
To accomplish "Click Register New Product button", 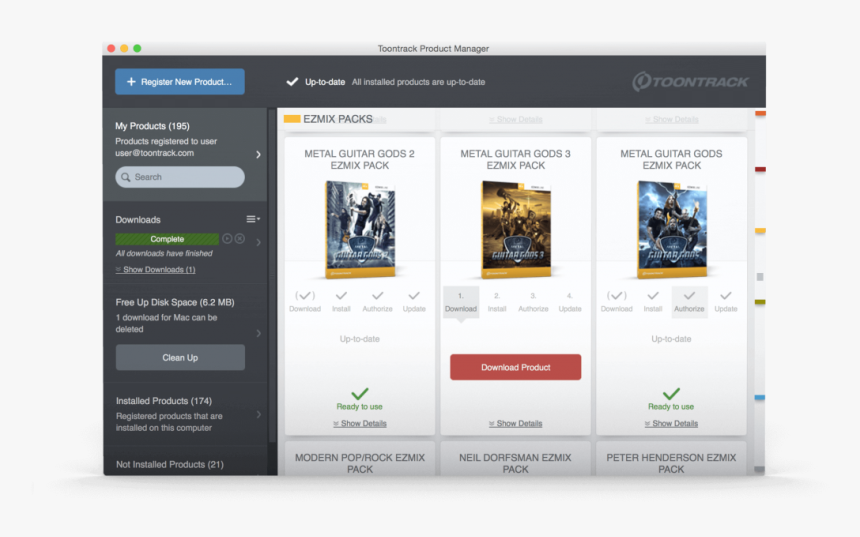I will point(180,82).
